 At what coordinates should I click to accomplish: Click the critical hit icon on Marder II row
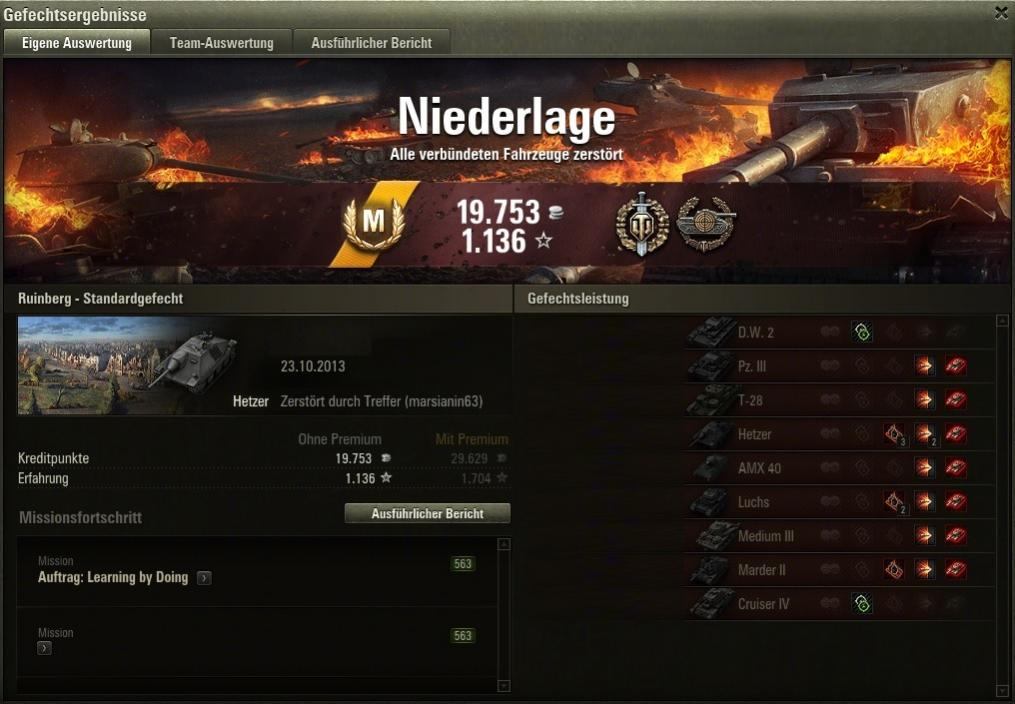click(x=894, y=569)
